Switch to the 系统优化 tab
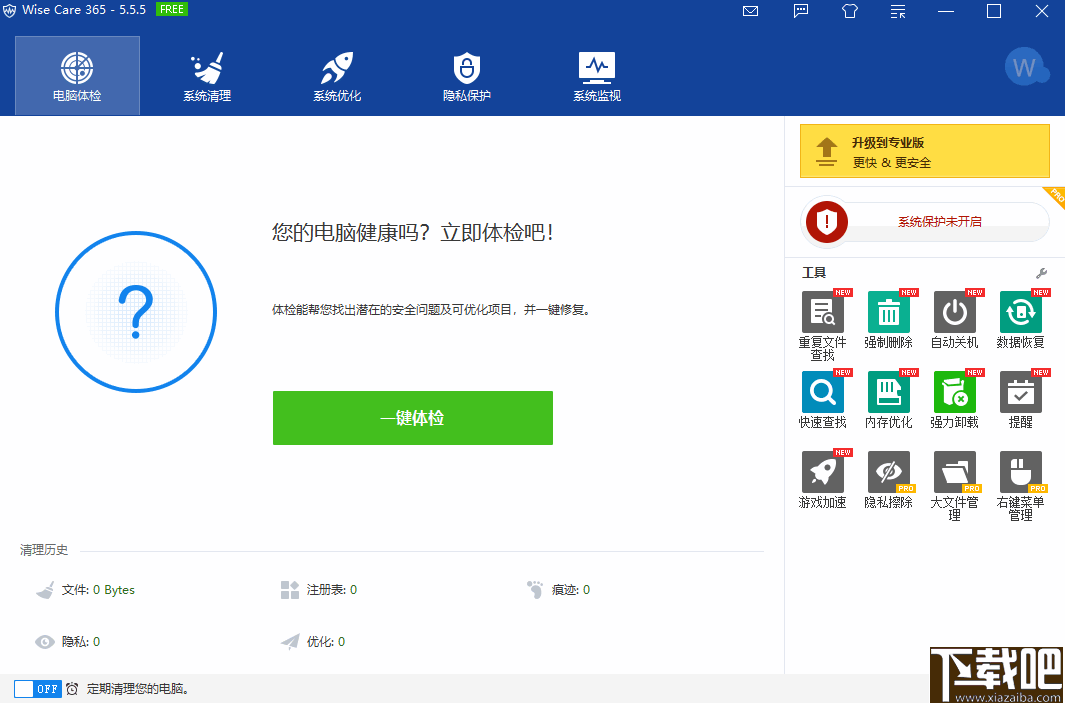Screen dimensions: 1065x703 [x=337, y=75]
